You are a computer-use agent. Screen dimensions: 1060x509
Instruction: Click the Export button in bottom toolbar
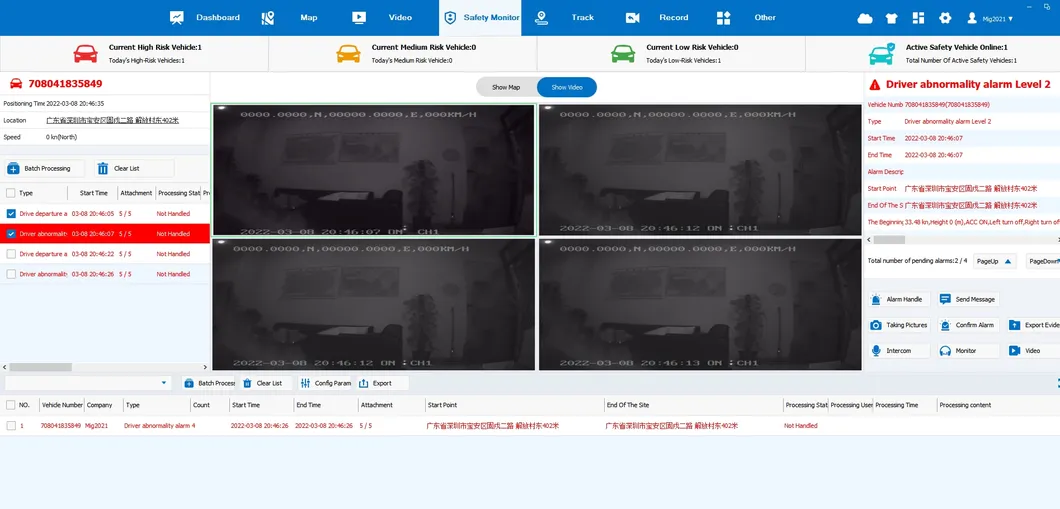[x=376, y=383]
